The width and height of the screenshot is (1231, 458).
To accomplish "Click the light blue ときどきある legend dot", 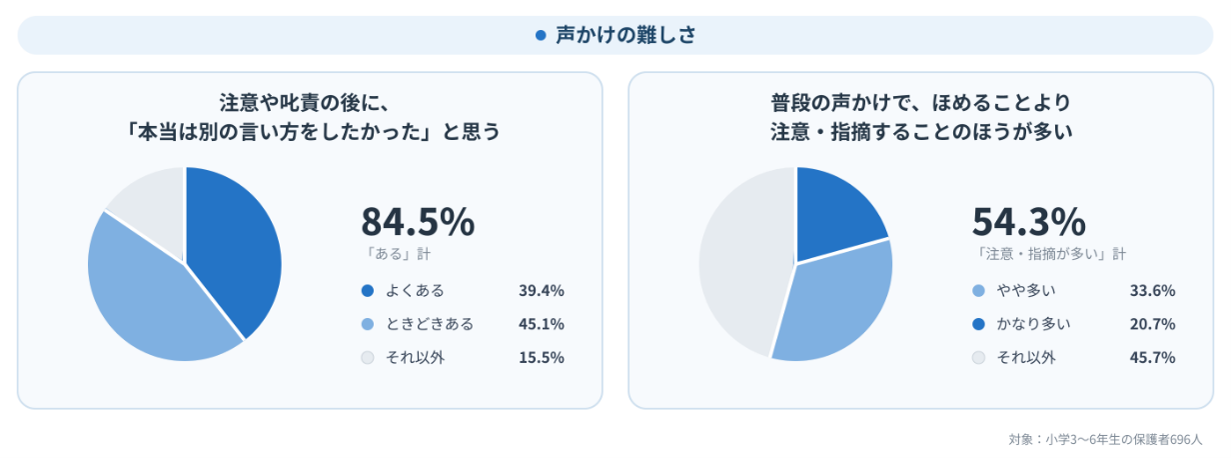I will point(367,324).
